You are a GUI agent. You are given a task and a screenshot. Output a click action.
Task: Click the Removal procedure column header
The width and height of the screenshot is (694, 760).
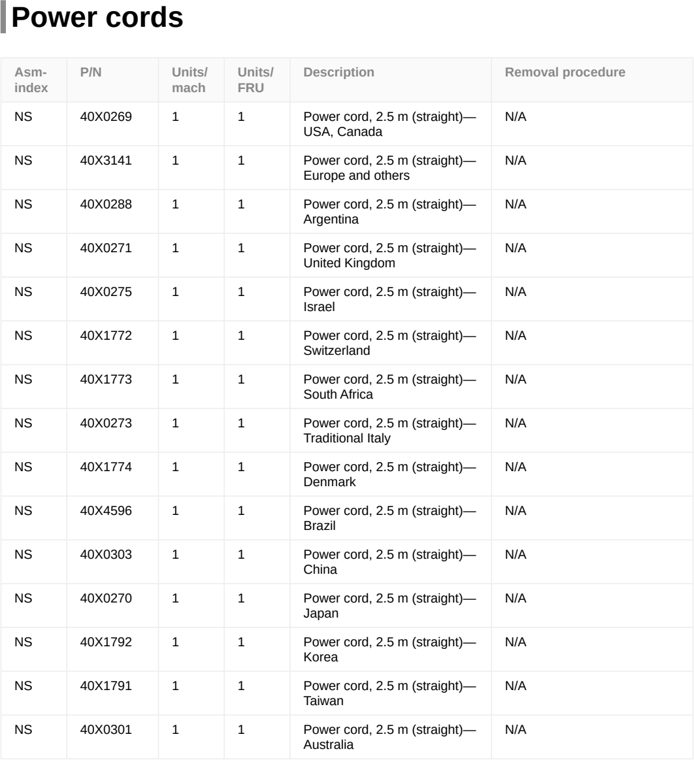pyautogui.click(x=565, y=72)
